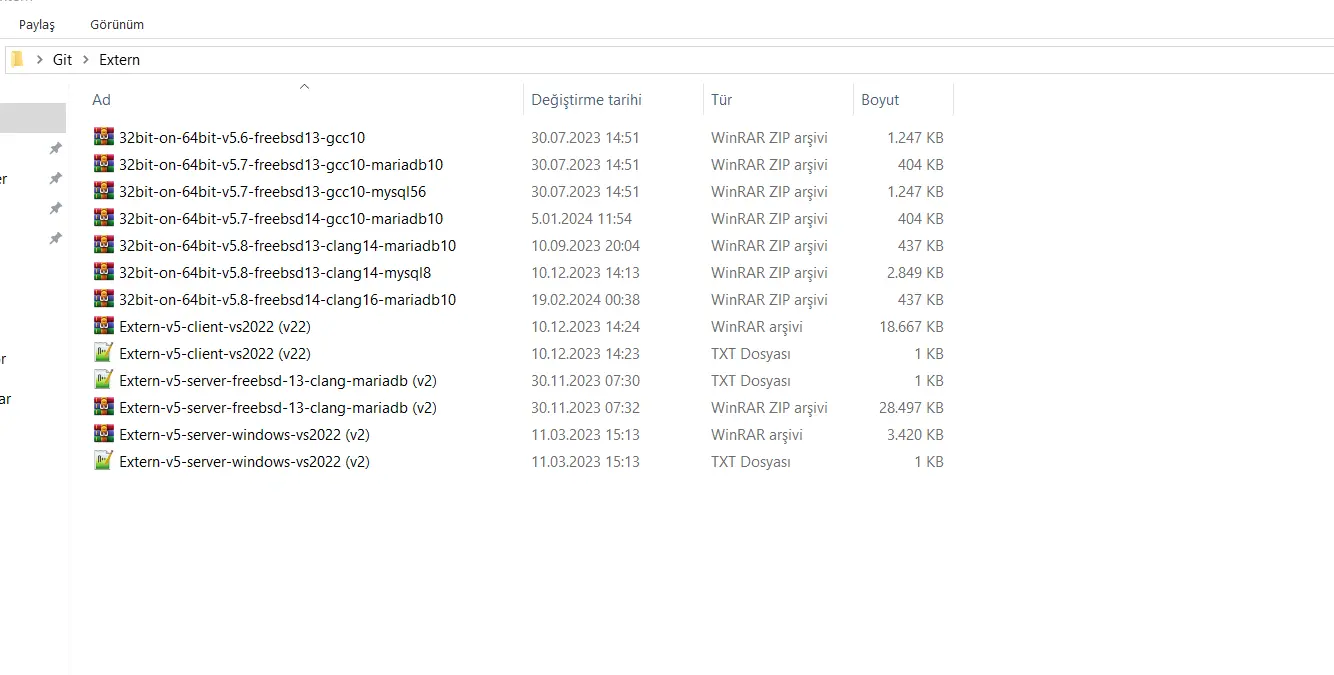Sort by the Değiştirme tarihi column header
1334x675 pixels.
[x=586, y=100]
